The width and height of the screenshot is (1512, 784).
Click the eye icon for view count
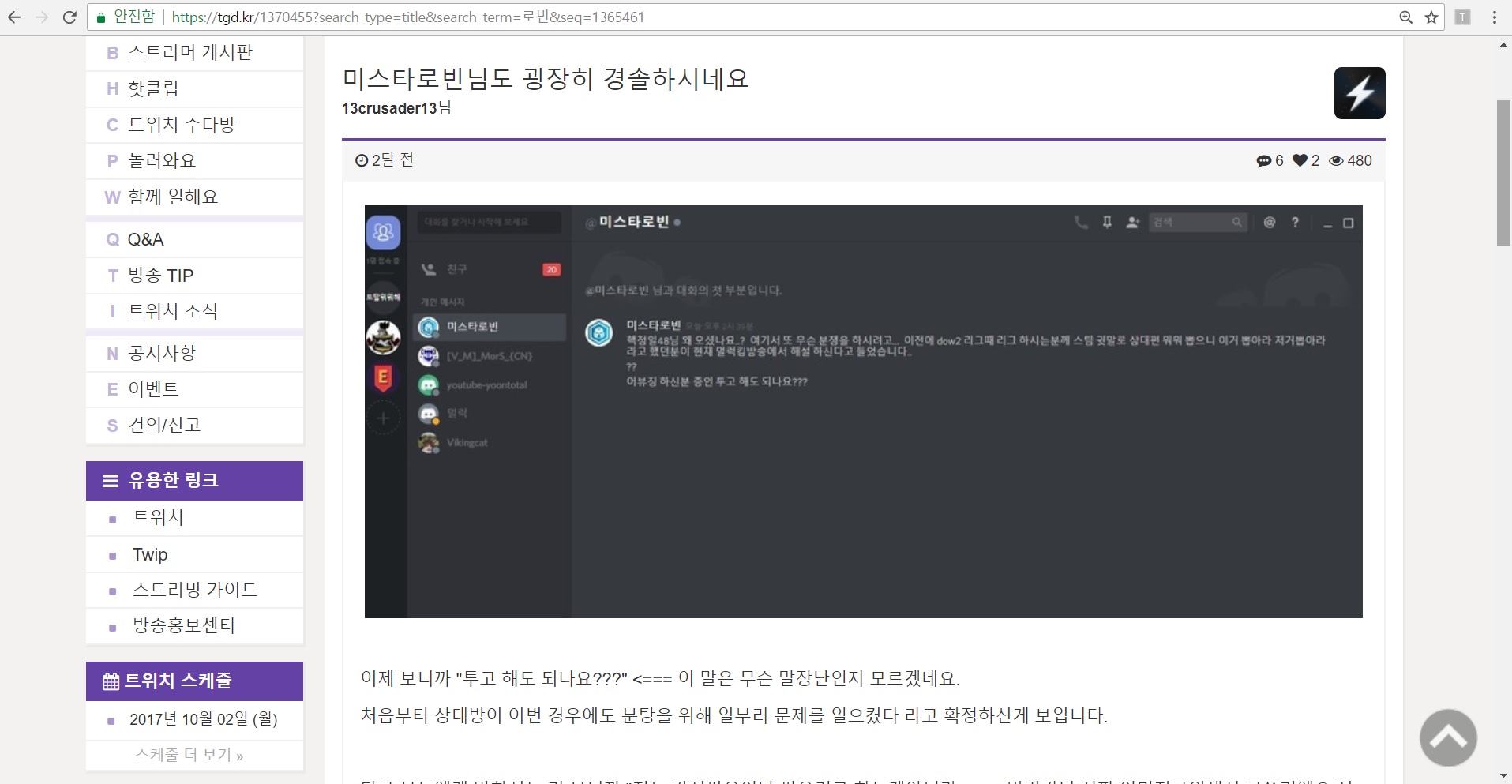(1336, 161)
